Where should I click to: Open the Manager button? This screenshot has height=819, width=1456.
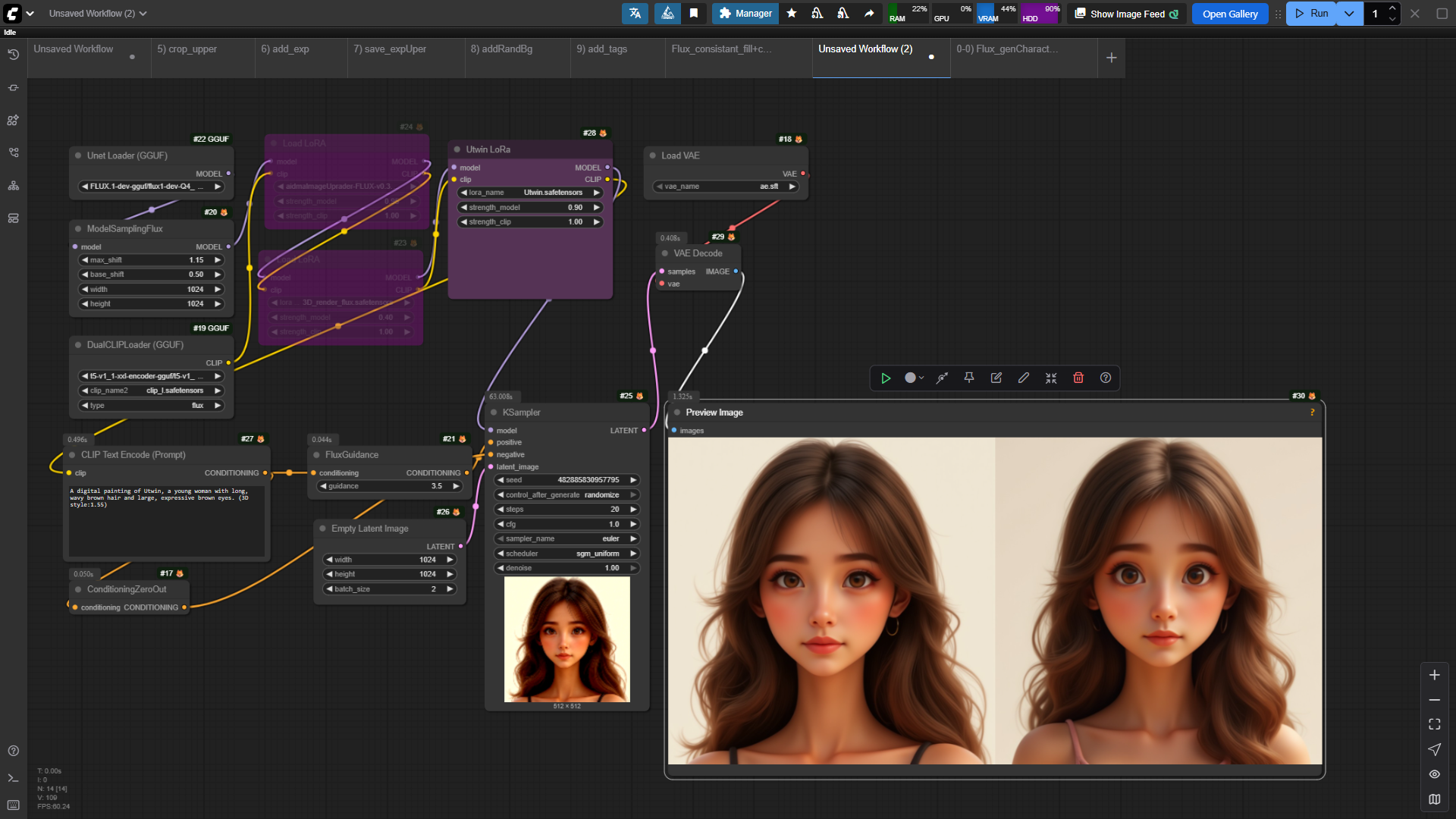pos(745,14)
